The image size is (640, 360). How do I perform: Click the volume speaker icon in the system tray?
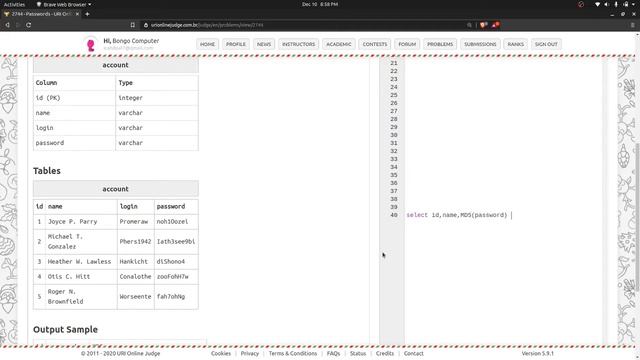(607, 4)
